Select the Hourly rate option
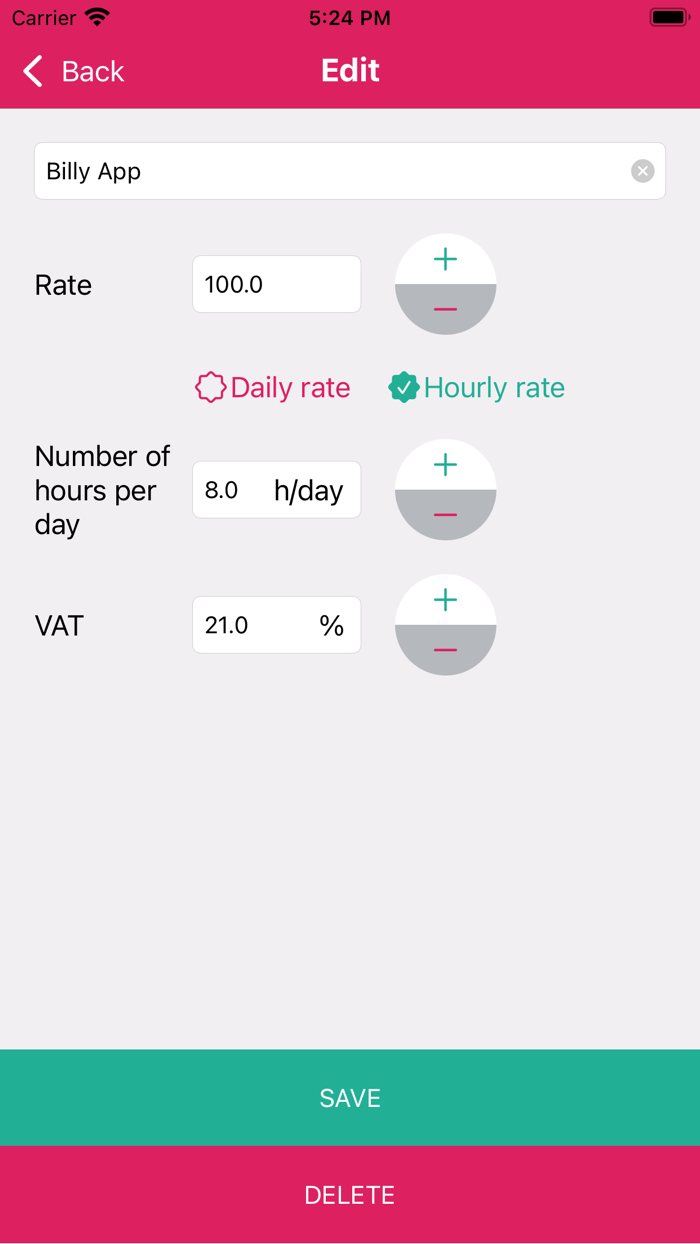 point(494,388)
